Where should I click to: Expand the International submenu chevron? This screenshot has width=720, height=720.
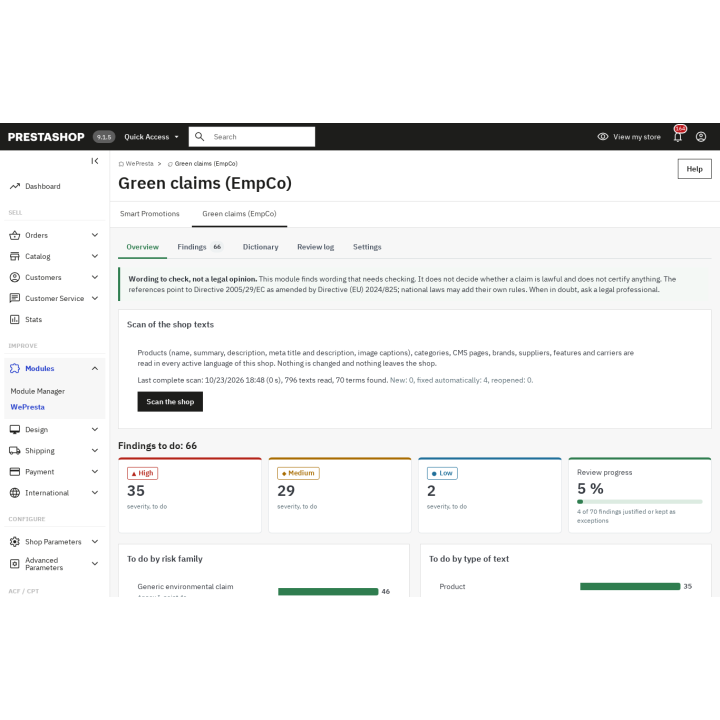point(95,493)
